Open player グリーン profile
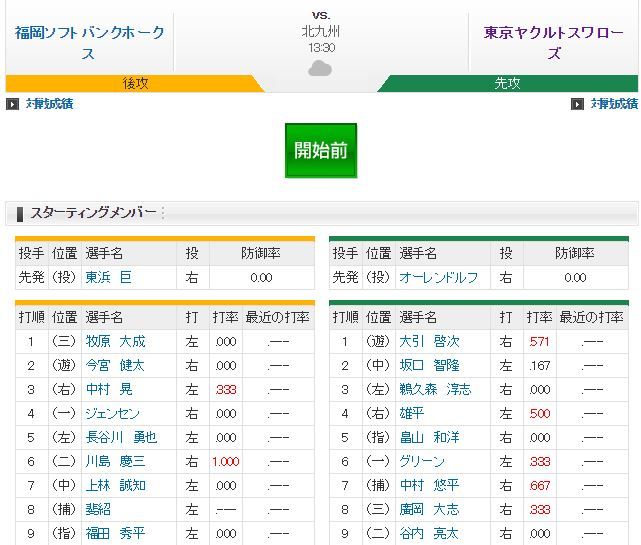Screen dimensions: 641x545 coord(422,462)
